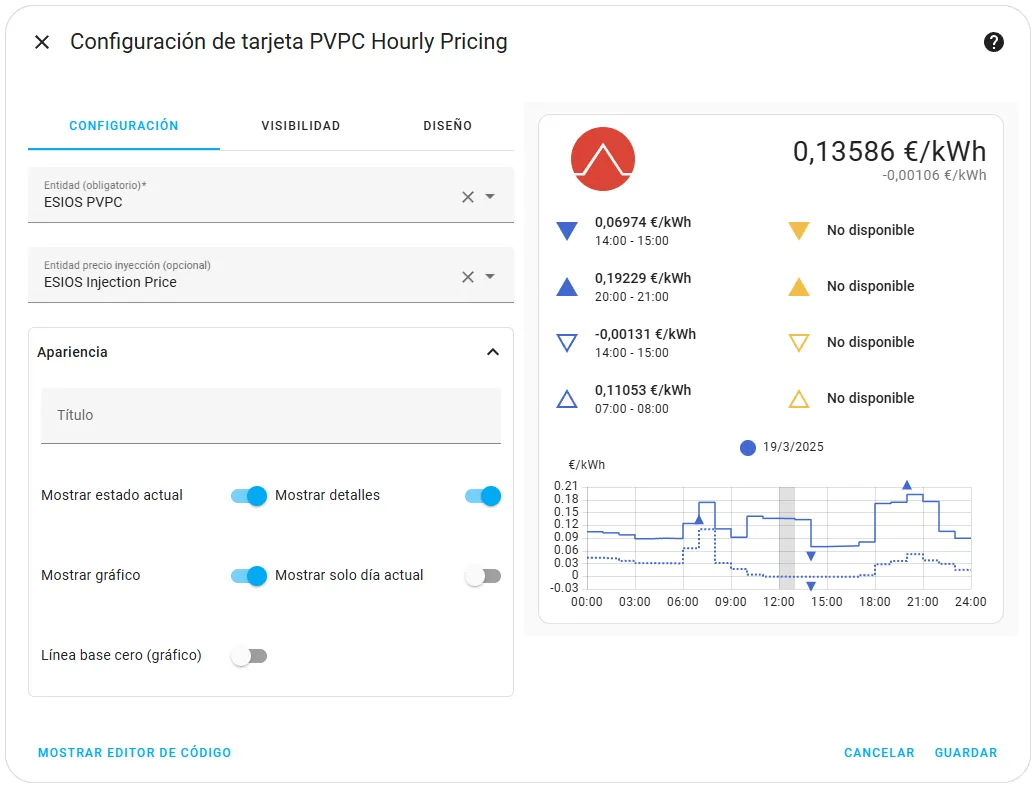Click the red PVPC price status icon
The width and height of the screenshot is (1036, 788).
click(x=603, y=159)
